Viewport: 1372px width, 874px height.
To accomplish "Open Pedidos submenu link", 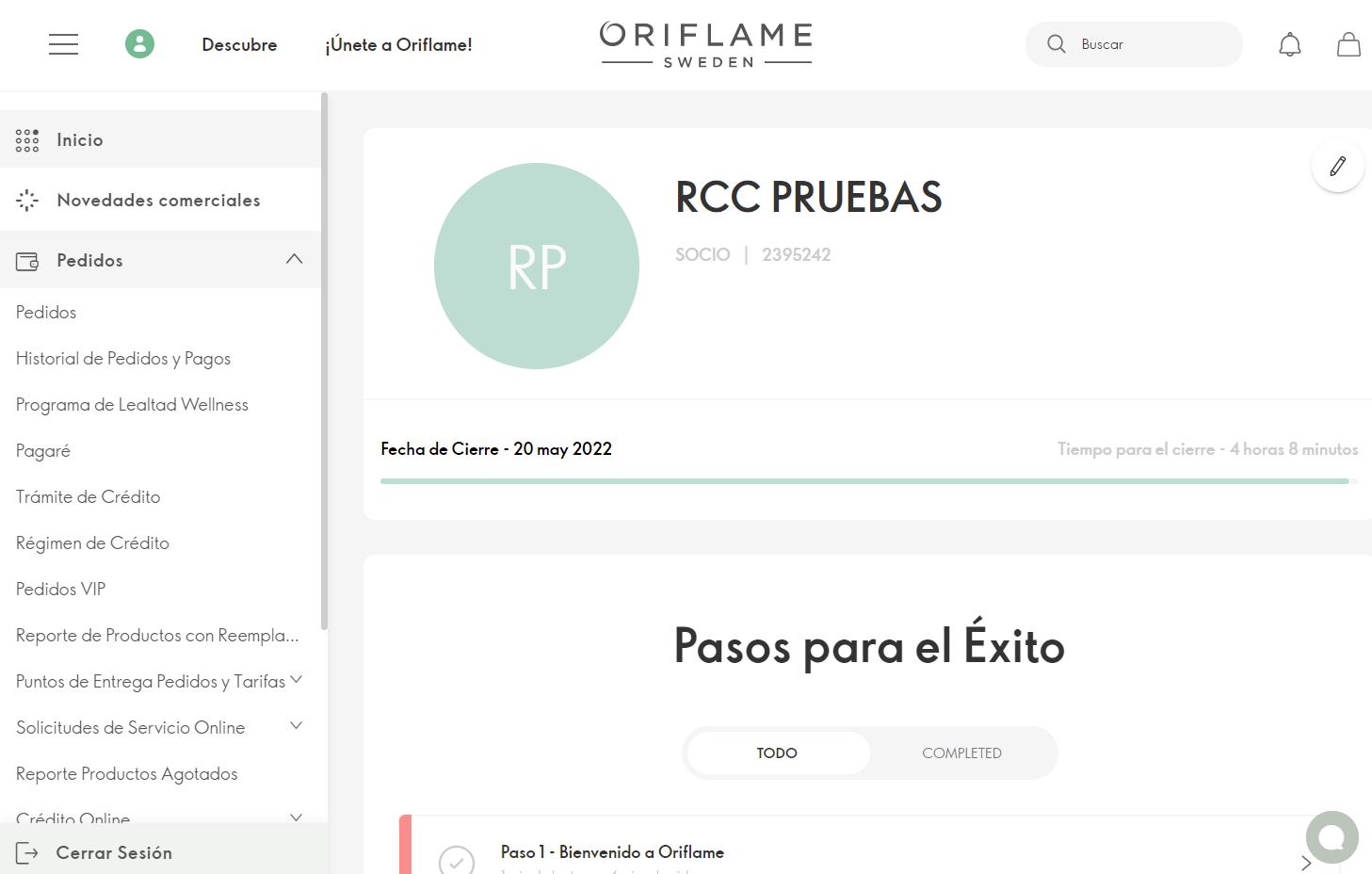I will (x=46, y=313).
